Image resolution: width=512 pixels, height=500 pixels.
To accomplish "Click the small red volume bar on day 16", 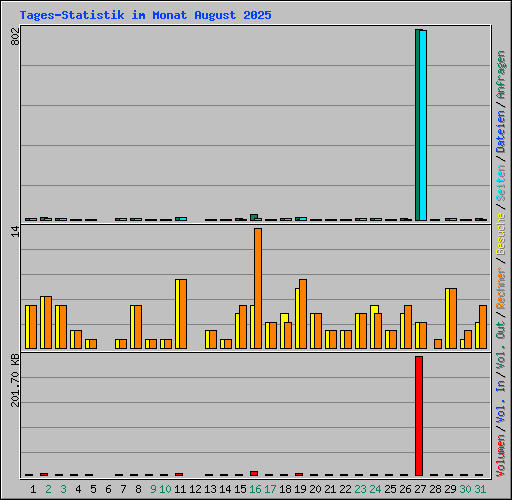I will [254, 473].
